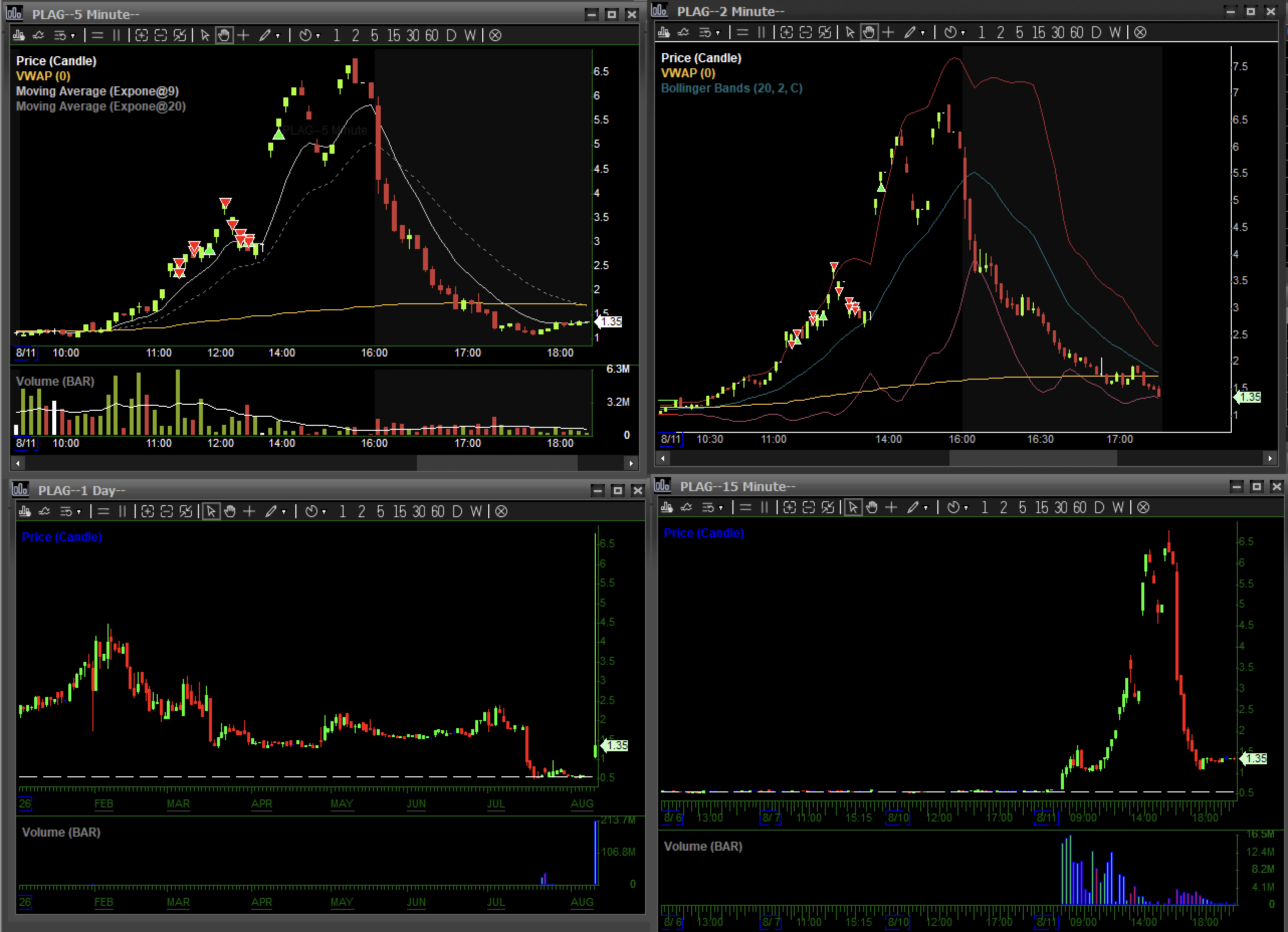Click the 'VWAP (0)' study label in the 5 Minute chart
Screen dimensions: 1288x932
click(x=43, y=76)
